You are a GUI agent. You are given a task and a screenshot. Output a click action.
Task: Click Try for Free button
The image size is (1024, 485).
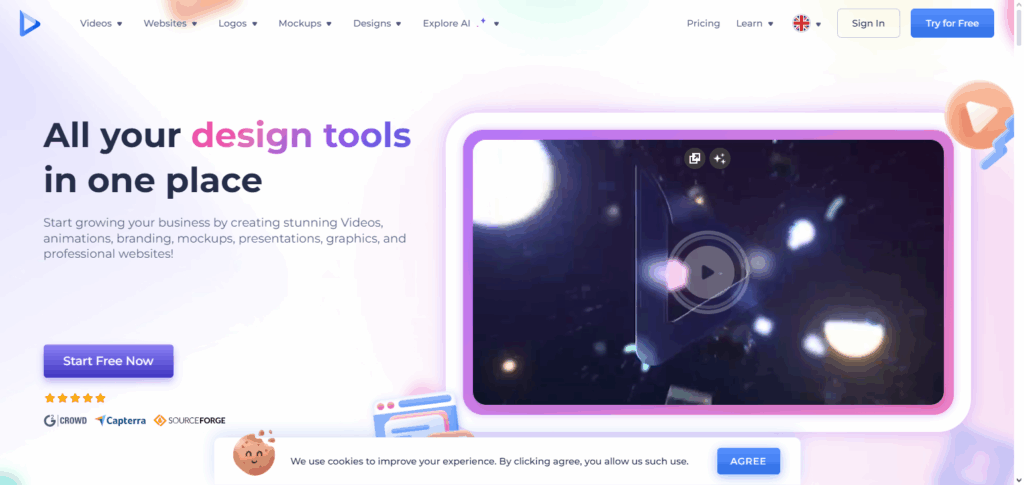coord(952,23)
